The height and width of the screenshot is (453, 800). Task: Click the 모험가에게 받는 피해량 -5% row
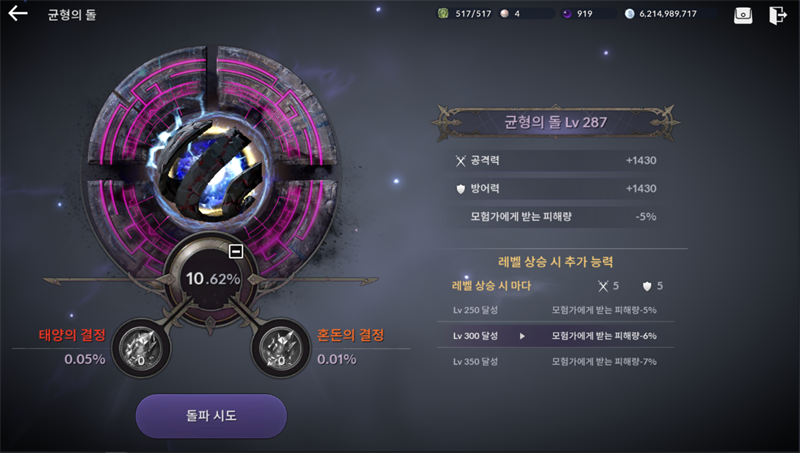tap(555, 217)
